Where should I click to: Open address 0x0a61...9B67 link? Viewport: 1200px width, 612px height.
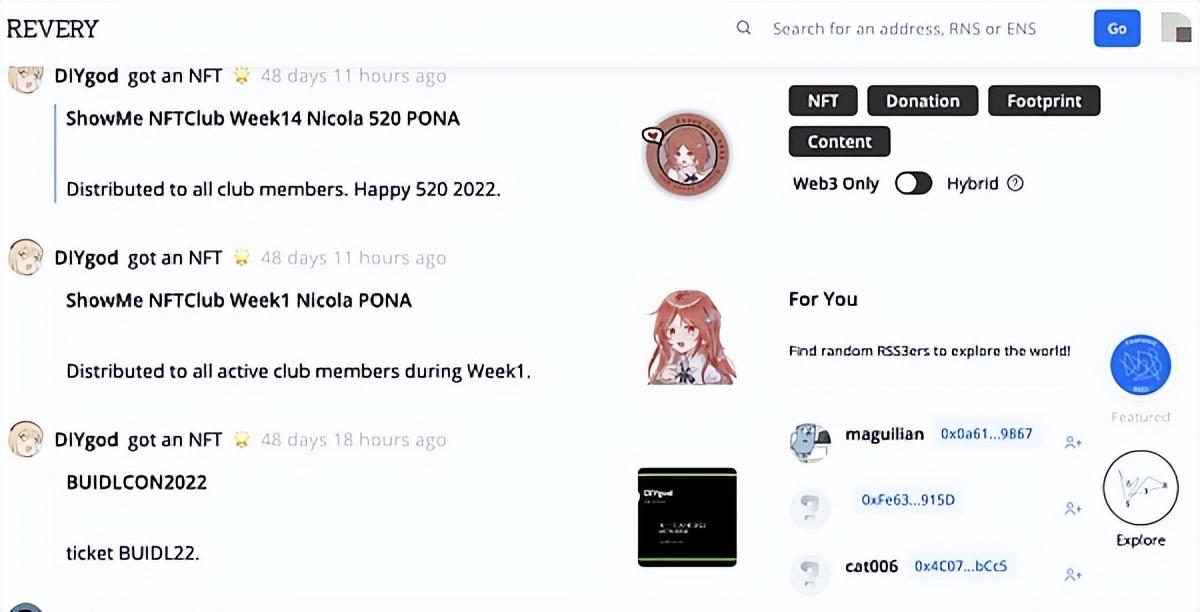(986, 434)
